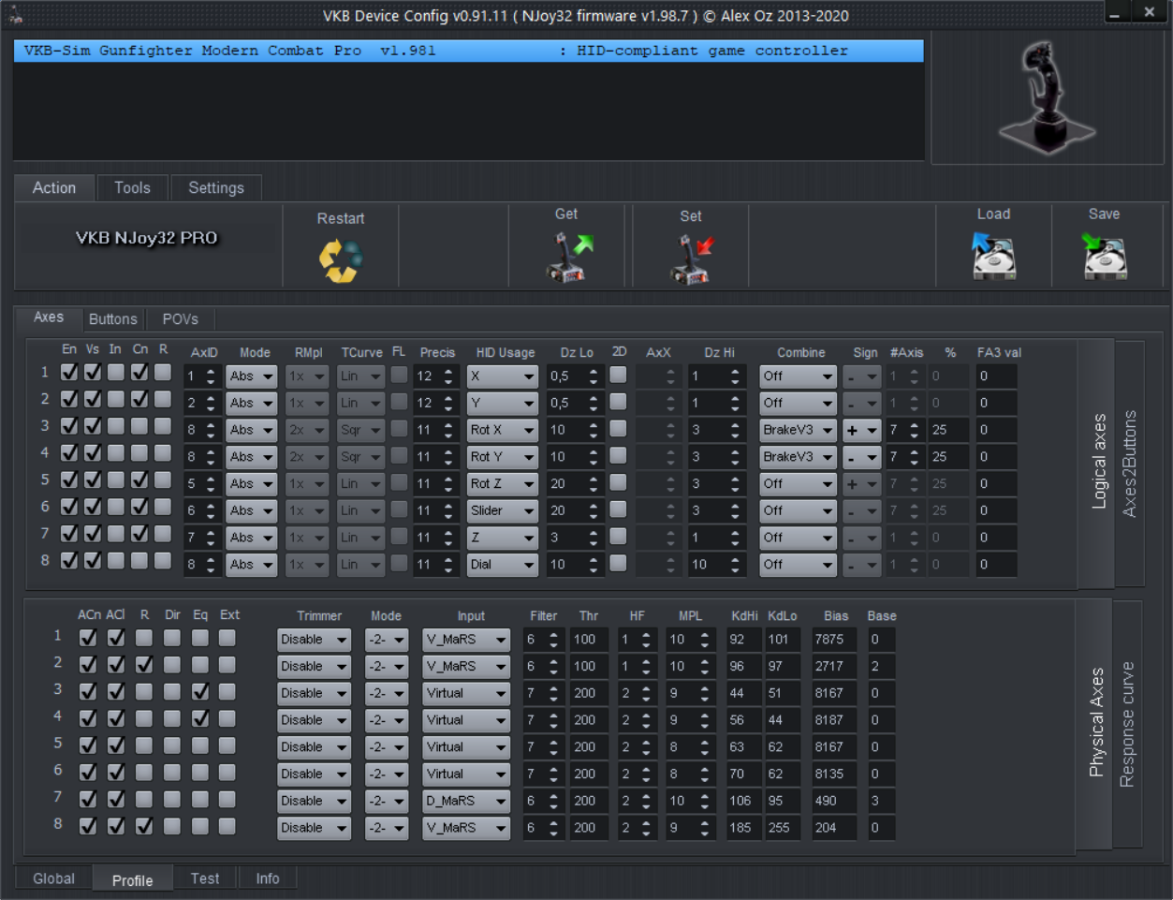Viewport: 1173px width, 900px height.
Task: Click the Save disk icon
Action: pyautogui.click(x=1104, y=255)
